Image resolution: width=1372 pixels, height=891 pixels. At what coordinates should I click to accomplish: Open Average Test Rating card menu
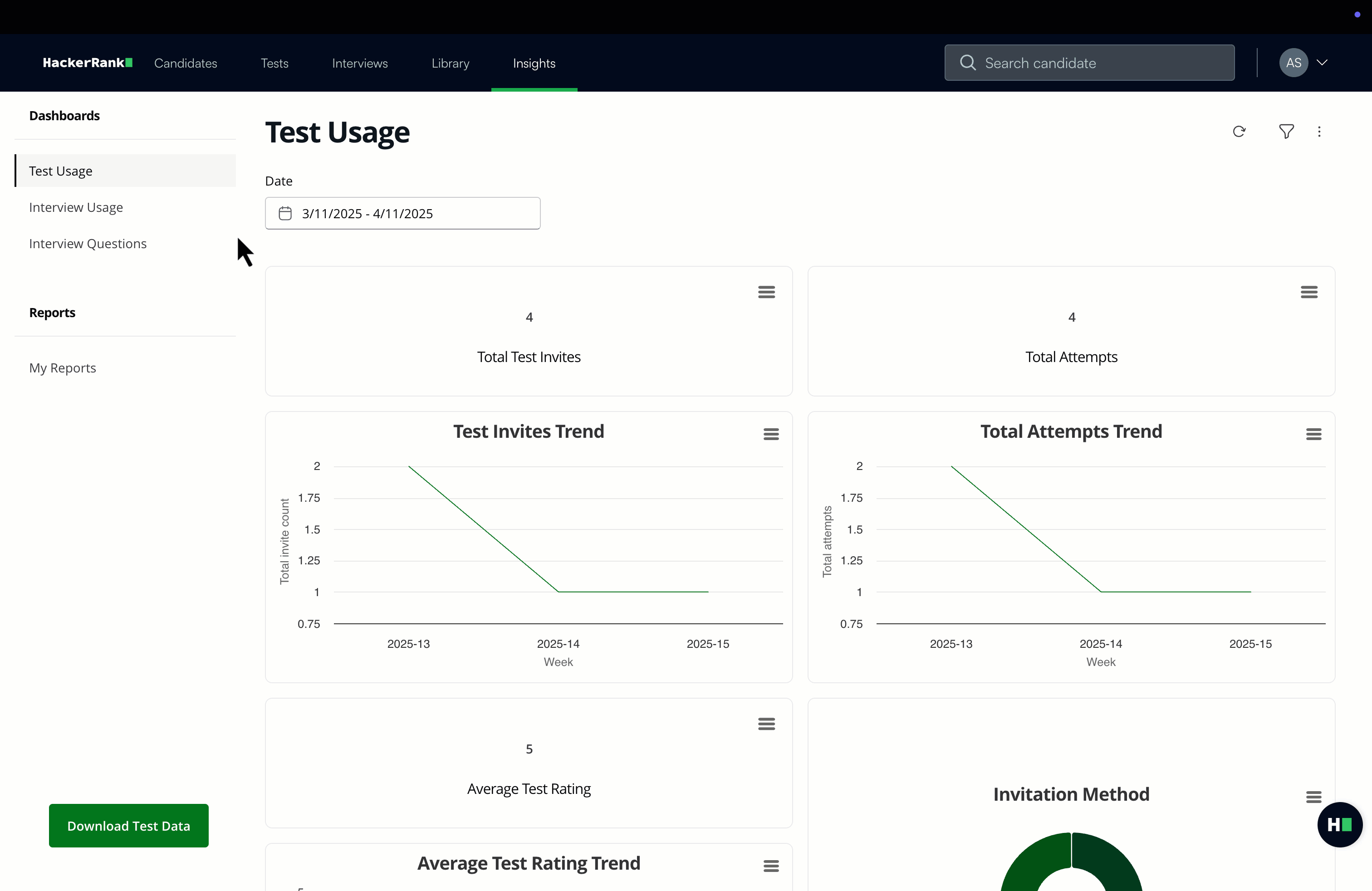[x=766, y=724]
